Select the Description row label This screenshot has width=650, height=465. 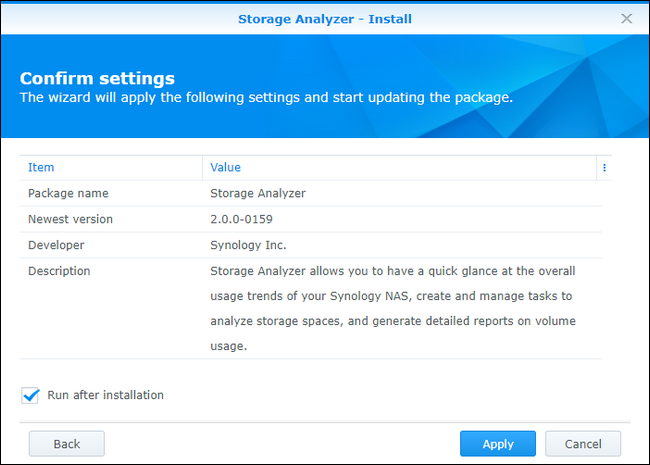(x=59, y=271)
